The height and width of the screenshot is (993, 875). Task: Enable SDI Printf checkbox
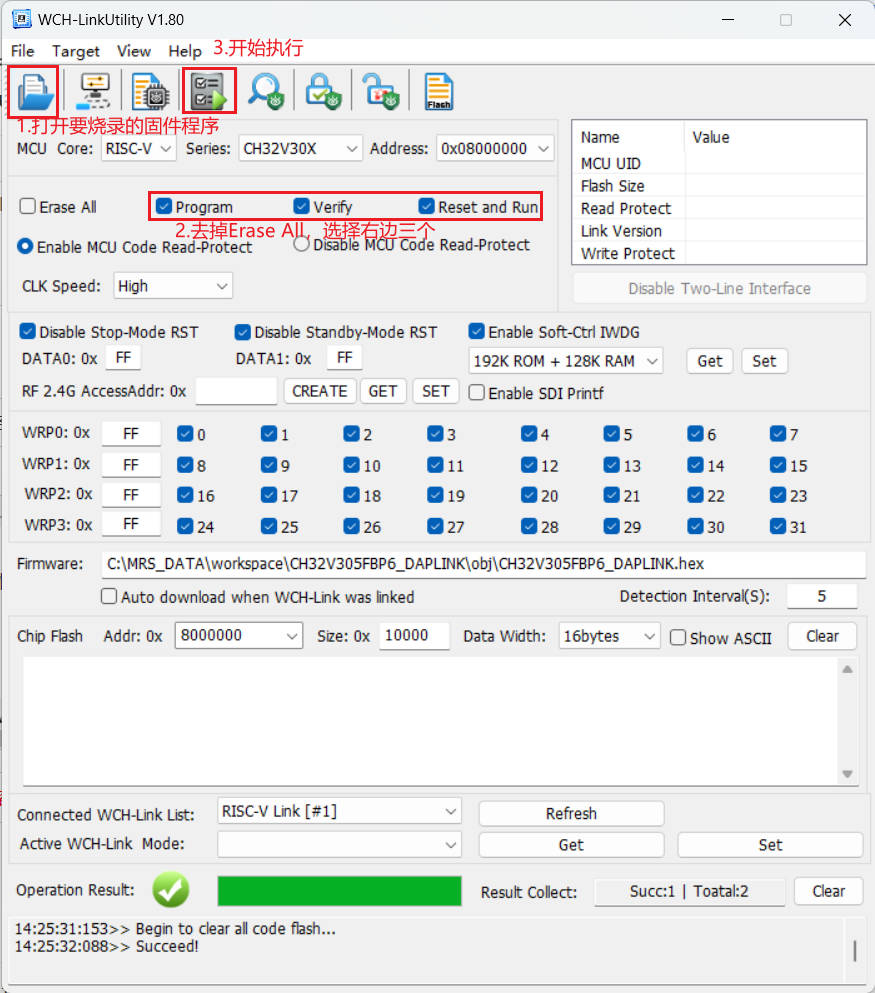coord(476,393)
